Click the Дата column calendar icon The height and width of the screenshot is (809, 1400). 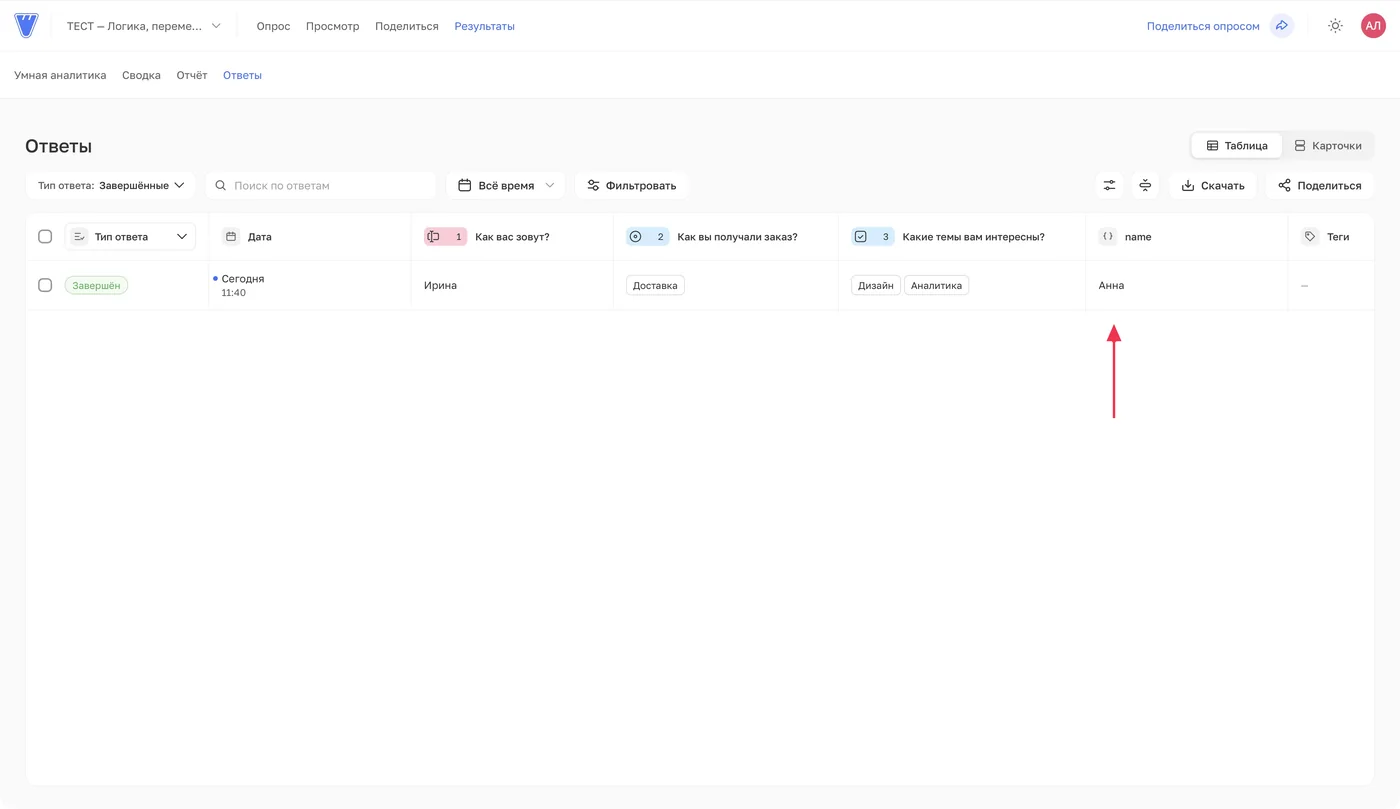point(231,237)
